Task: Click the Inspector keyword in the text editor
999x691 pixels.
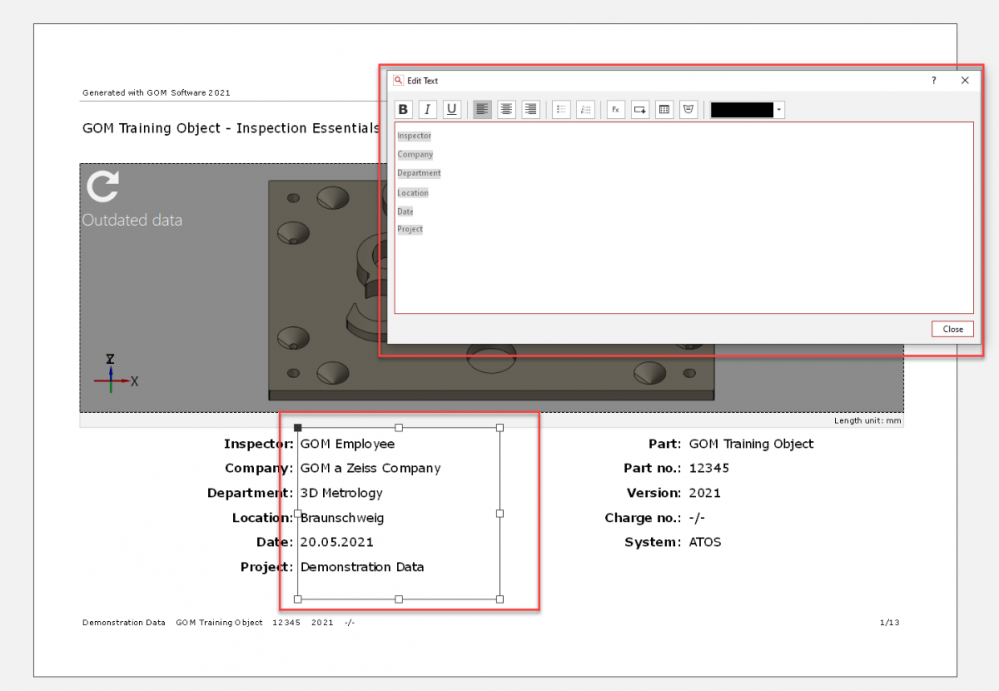Action: [x=414, y=136]
